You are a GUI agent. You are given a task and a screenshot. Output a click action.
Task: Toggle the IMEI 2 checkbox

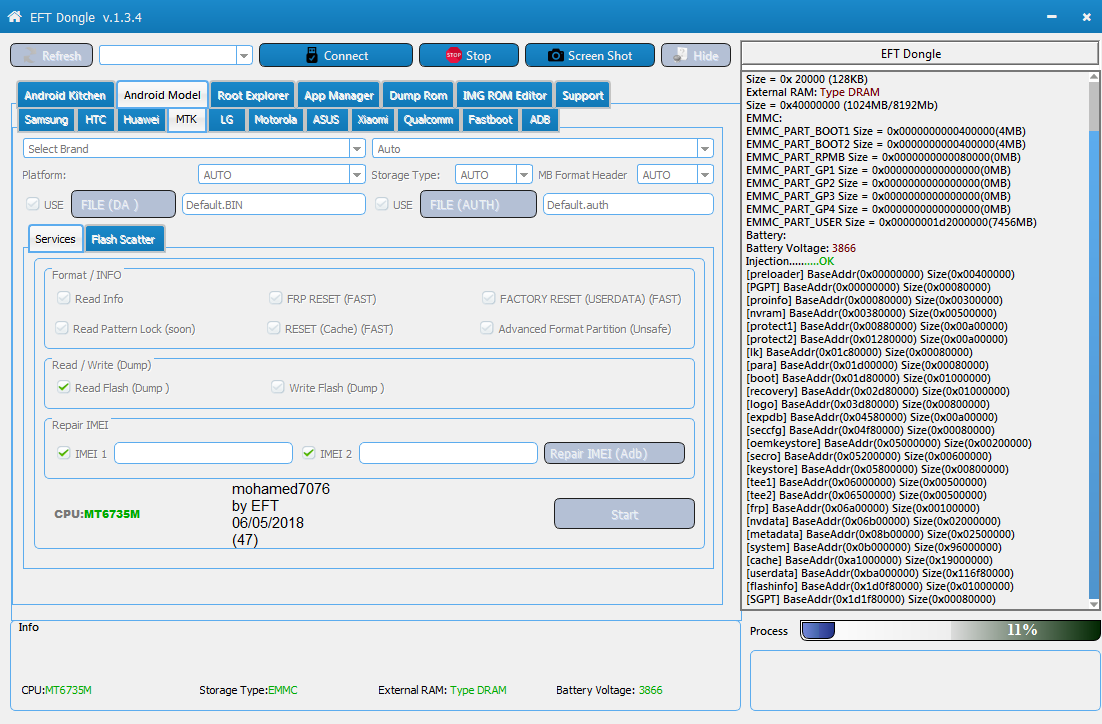(x=309, y=453)
